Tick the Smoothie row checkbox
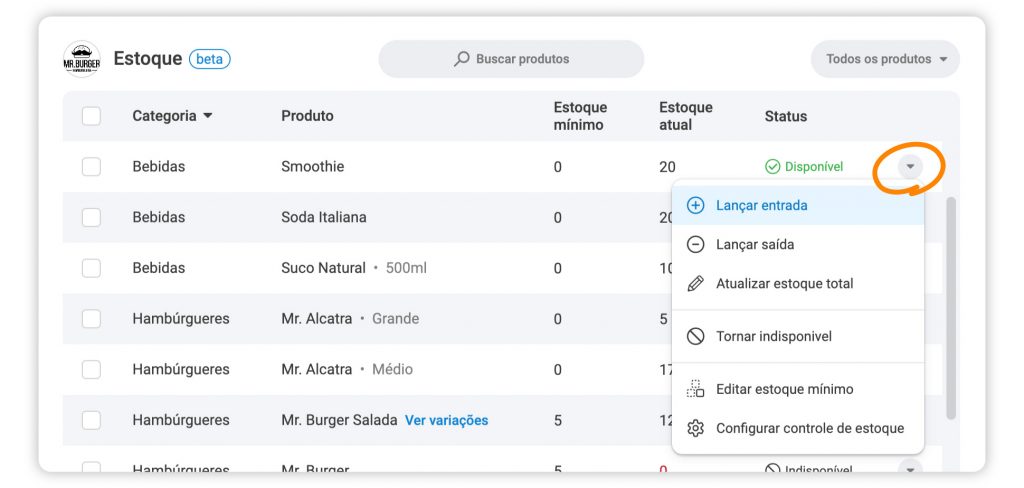This screenshot has width=1024, height=488. (x=91, y=167)
